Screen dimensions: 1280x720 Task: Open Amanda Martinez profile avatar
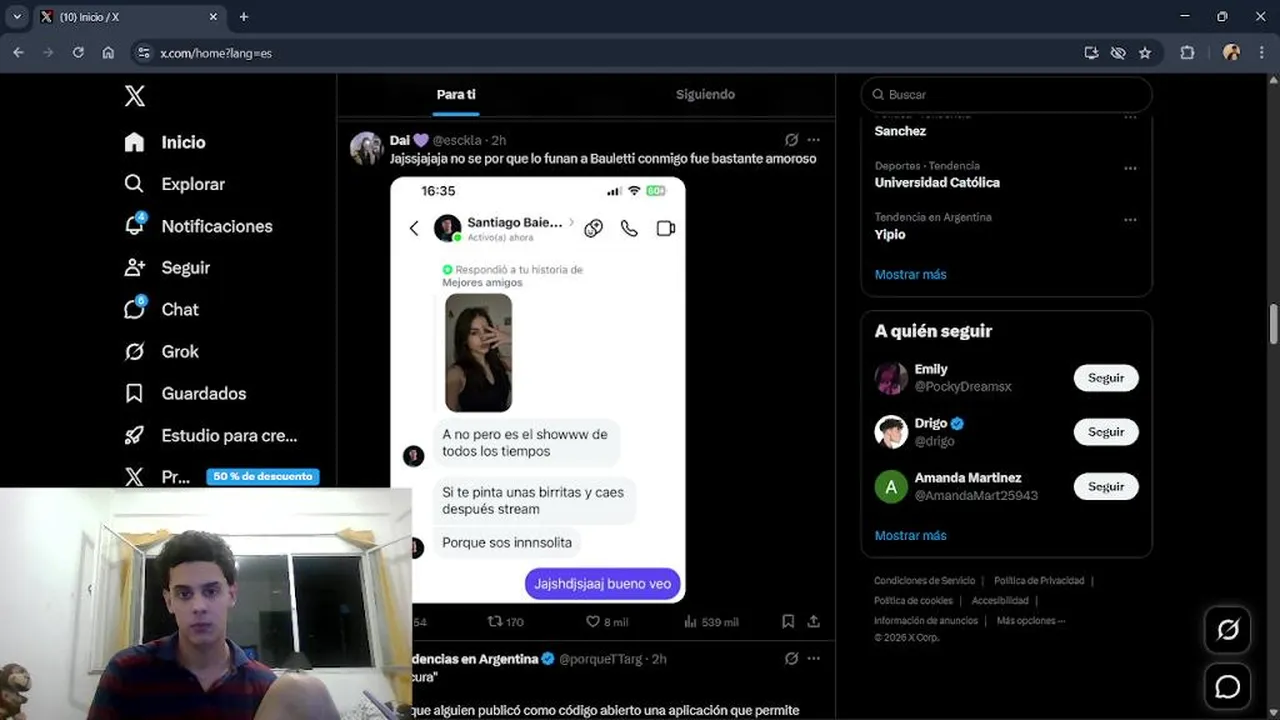click(891, 487)
